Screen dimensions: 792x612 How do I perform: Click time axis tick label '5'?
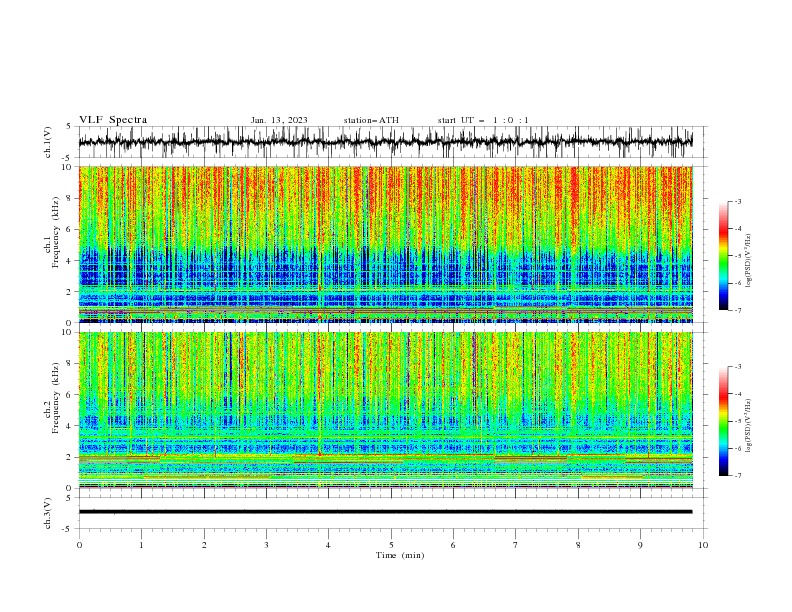click(x=391, y=545)
